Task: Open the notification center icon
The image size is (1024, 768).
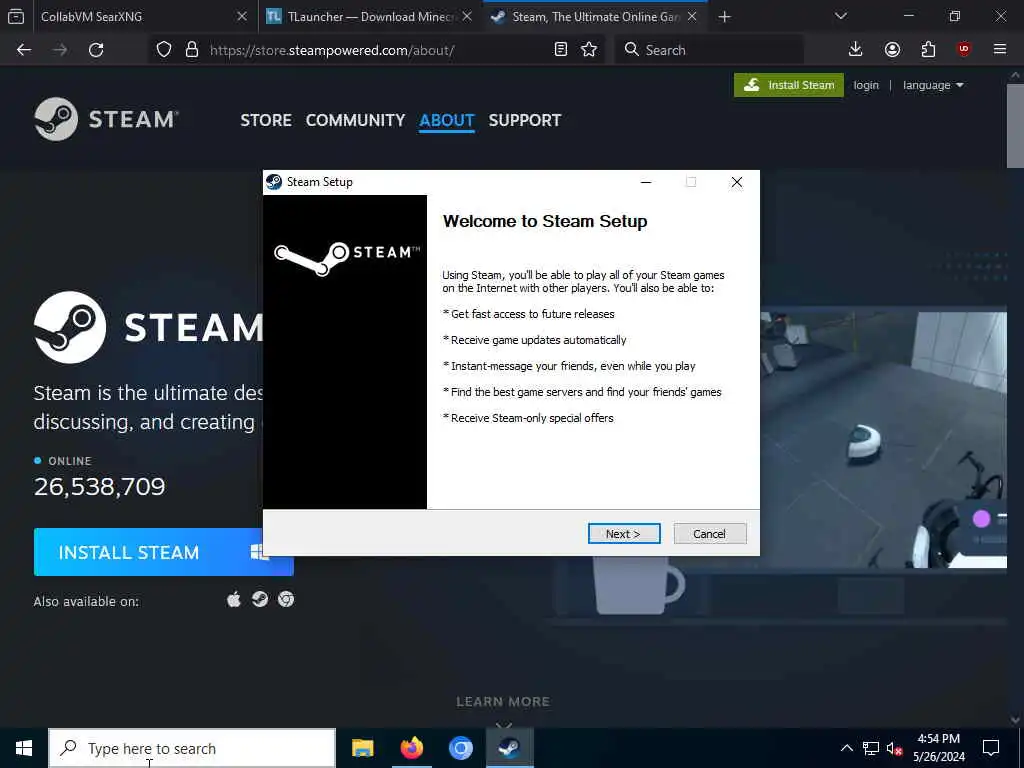Action: (991, 748)
